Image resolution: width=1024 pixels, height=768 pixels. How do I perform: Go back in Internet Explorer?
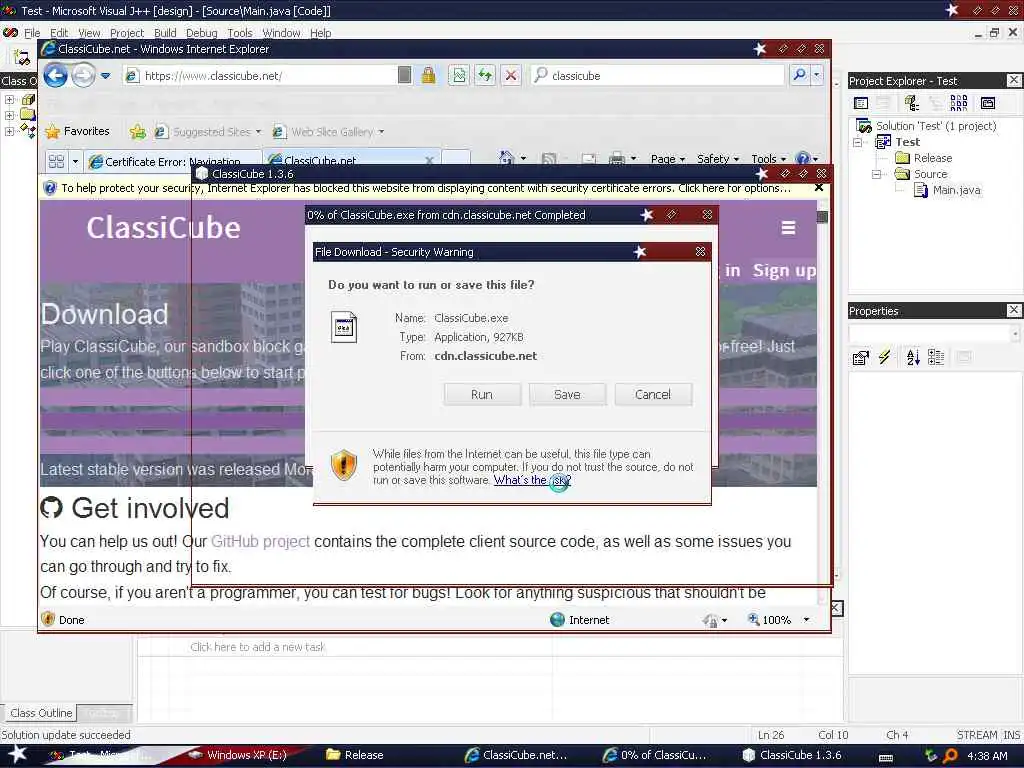point(56,76)
